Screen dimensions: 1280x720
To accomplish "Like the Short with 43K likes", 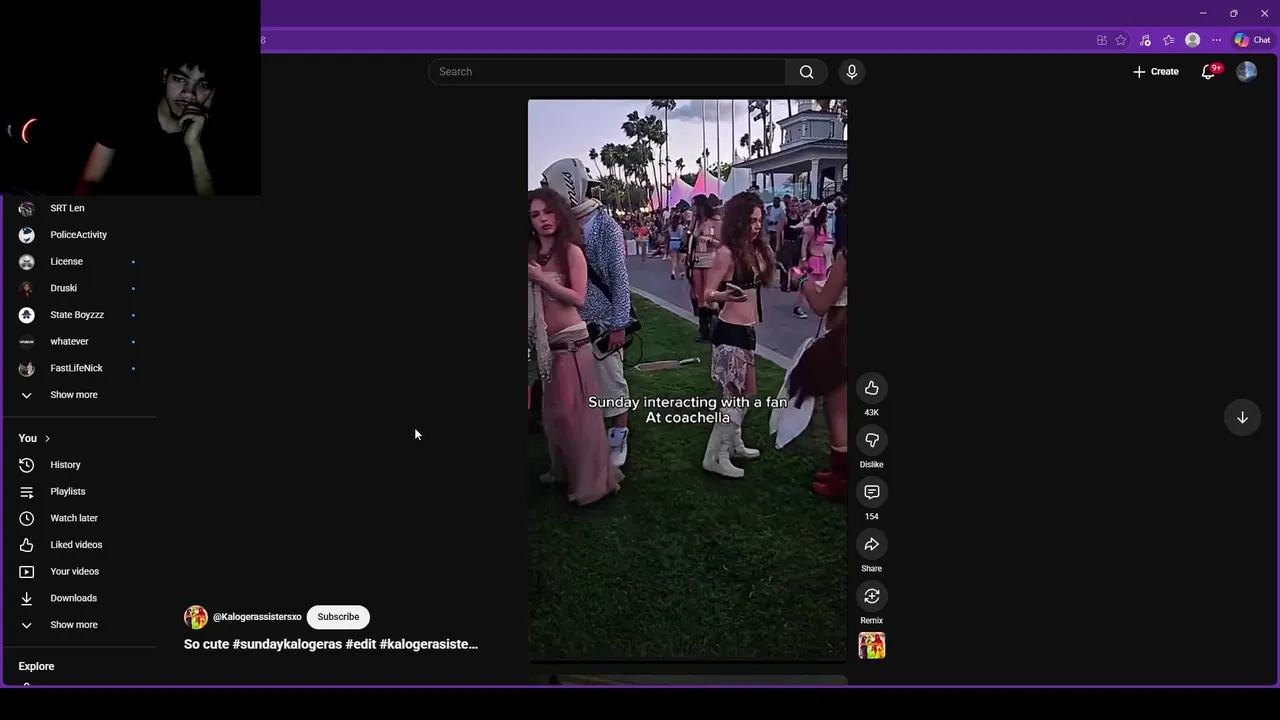I will click(872, 388).
